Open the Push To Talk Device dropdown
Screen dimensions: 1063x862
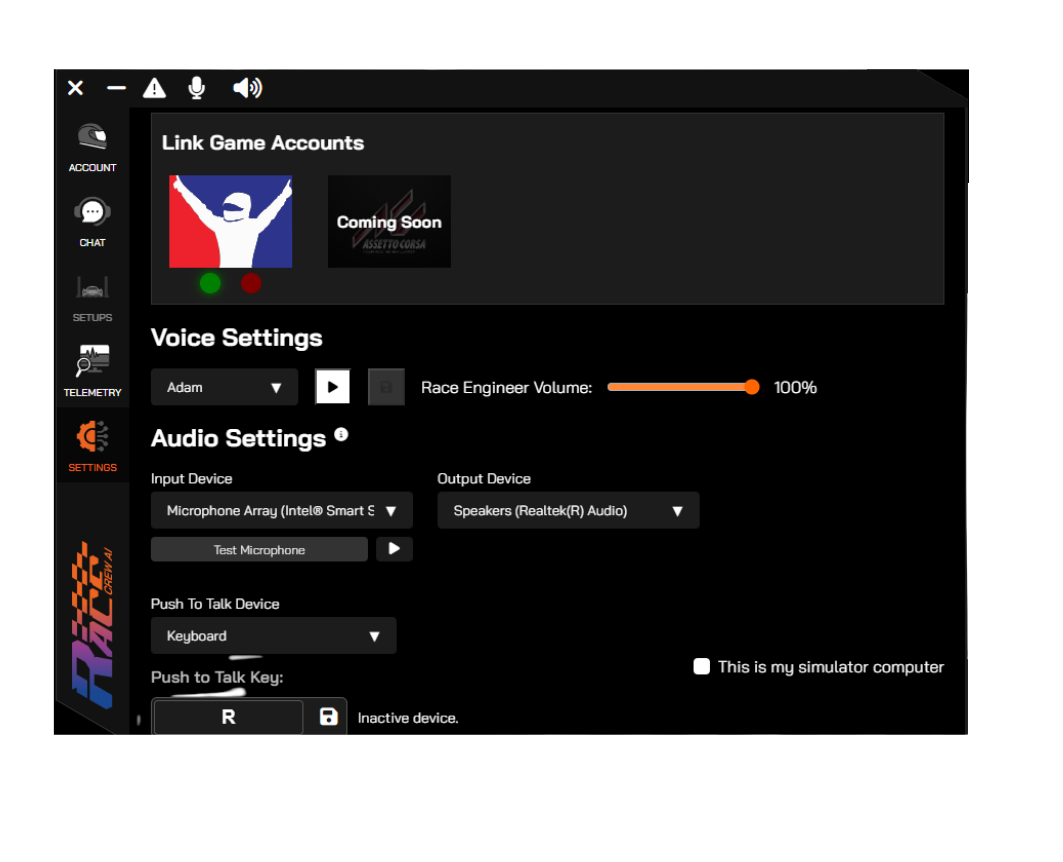pyautogui.click(x=273, y=636)
